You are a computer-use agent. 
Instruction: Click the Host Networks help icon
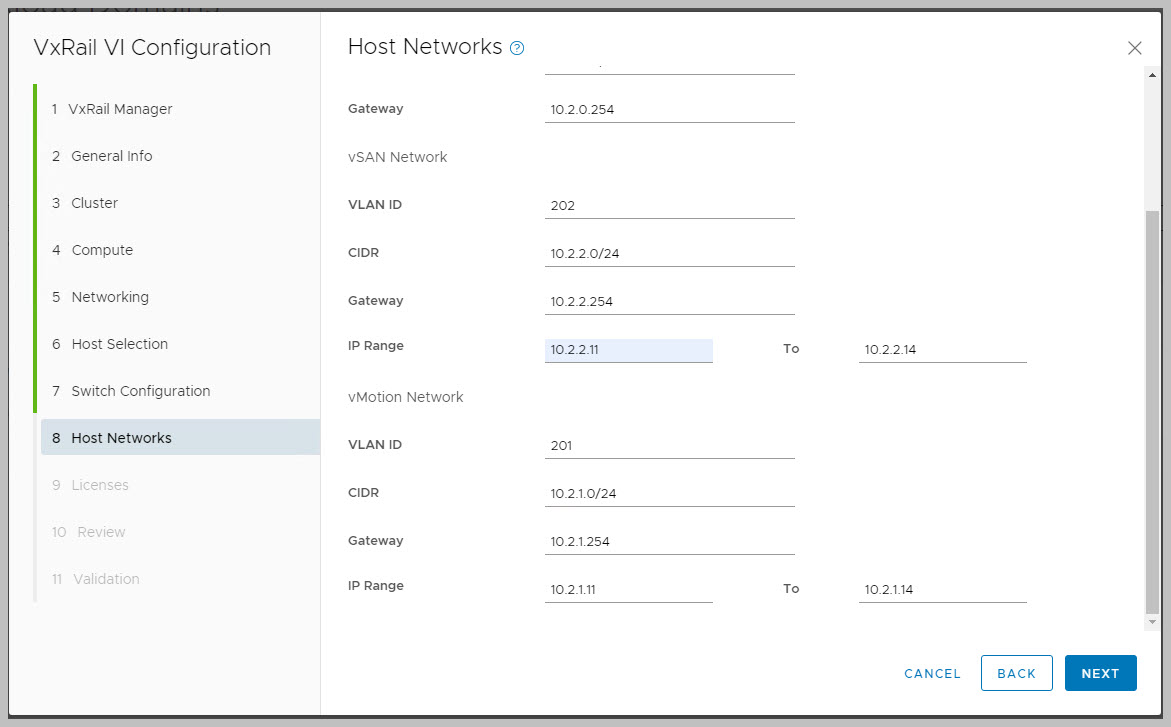(x=517, y=48)
